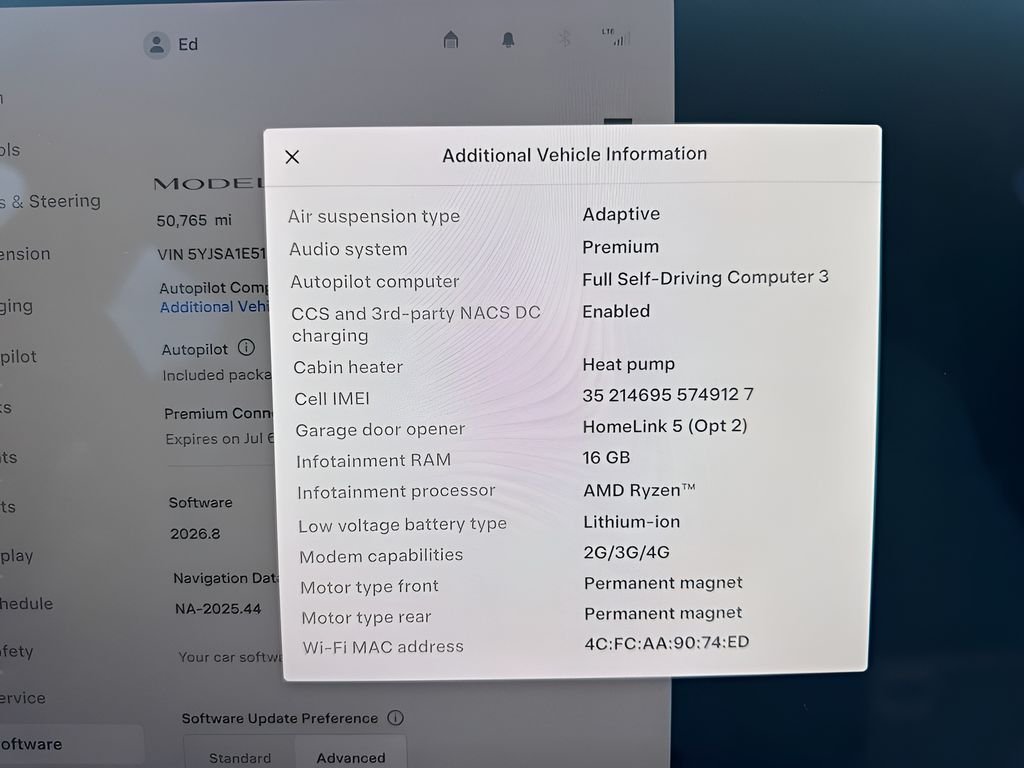Click info icon beside Software Update Preference
Viewport: 1024px width, 768px height.
(x=395, y=718)
